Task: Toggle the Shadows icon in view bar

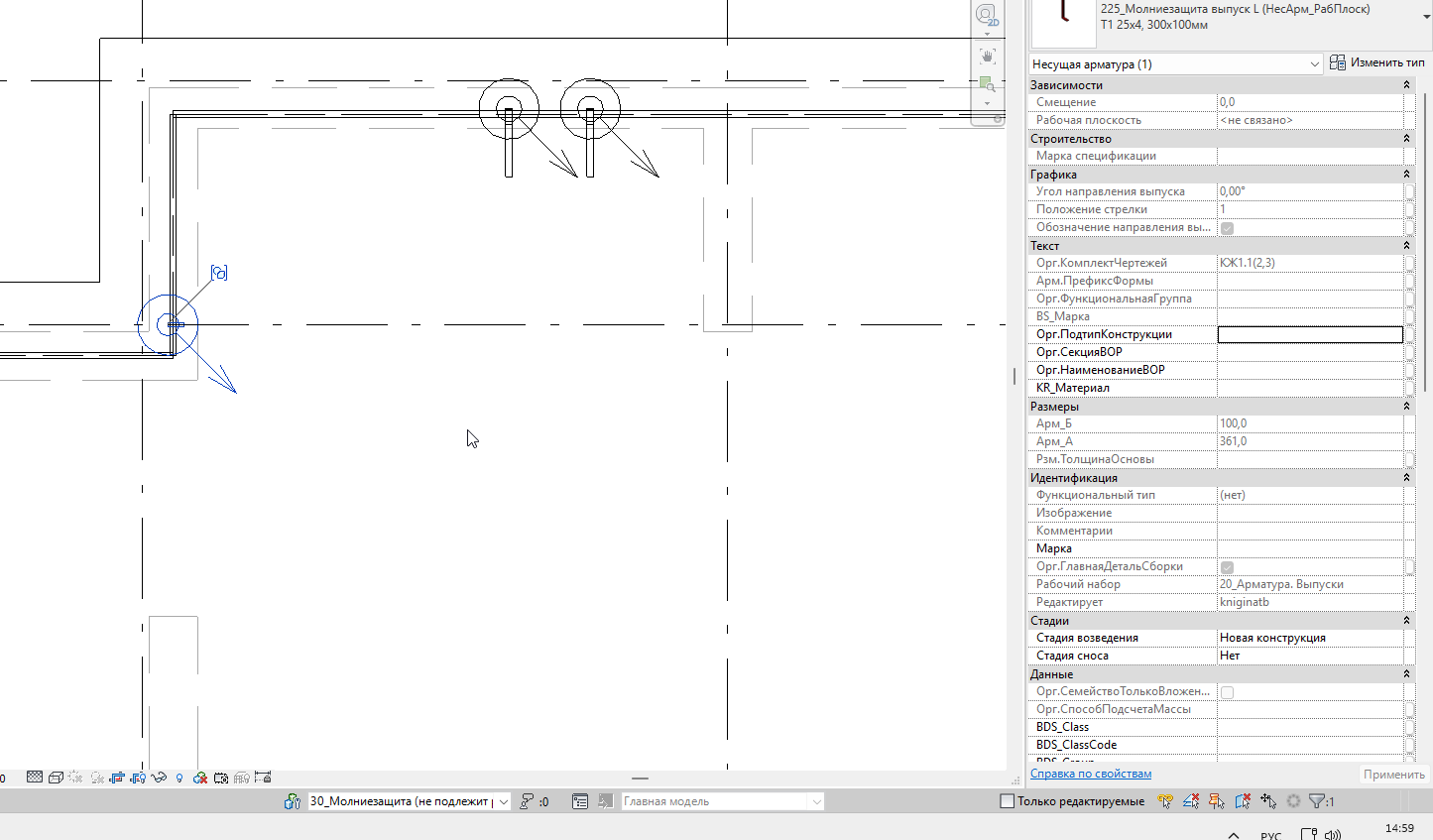Action: point(97,778)
